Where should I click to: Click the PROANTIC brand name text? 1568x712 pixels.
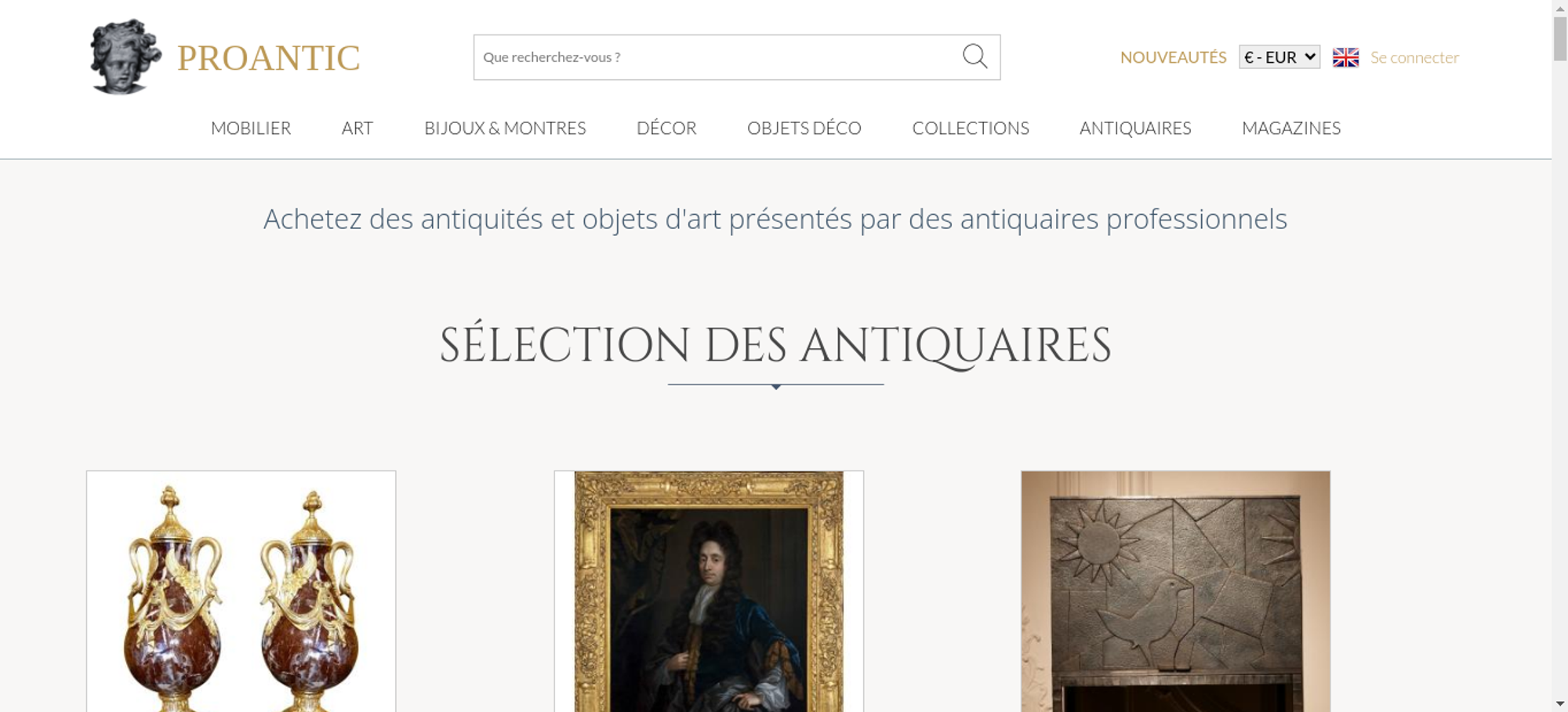pos(268,58)
